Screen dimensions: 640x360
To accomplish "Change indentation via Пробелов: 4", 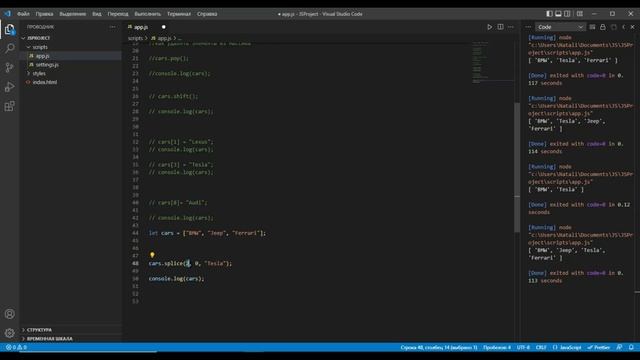I will (497, 347).
